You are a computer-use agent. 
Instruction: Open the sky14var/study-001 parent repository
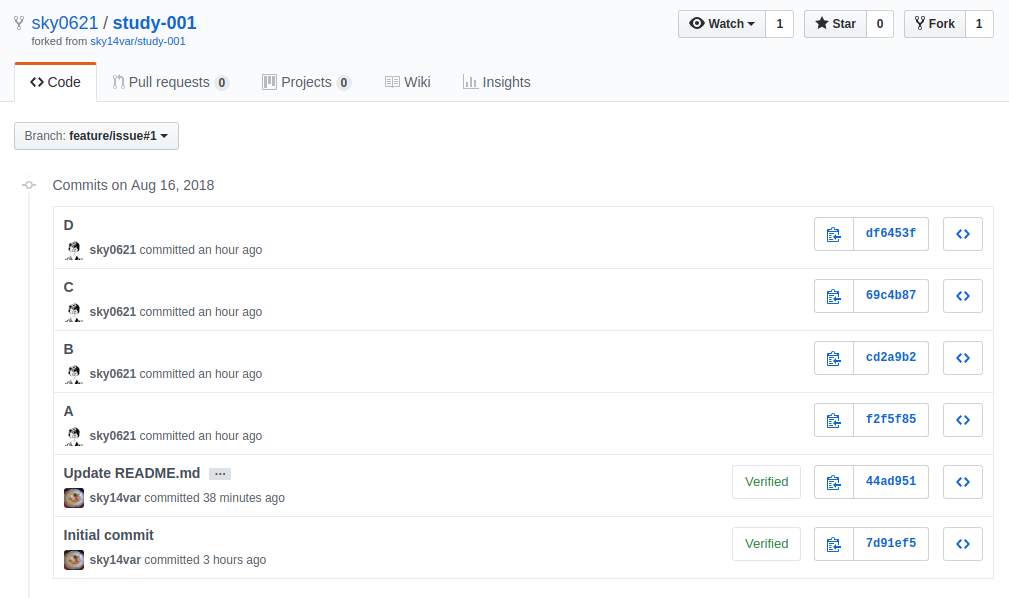(138, 41)
